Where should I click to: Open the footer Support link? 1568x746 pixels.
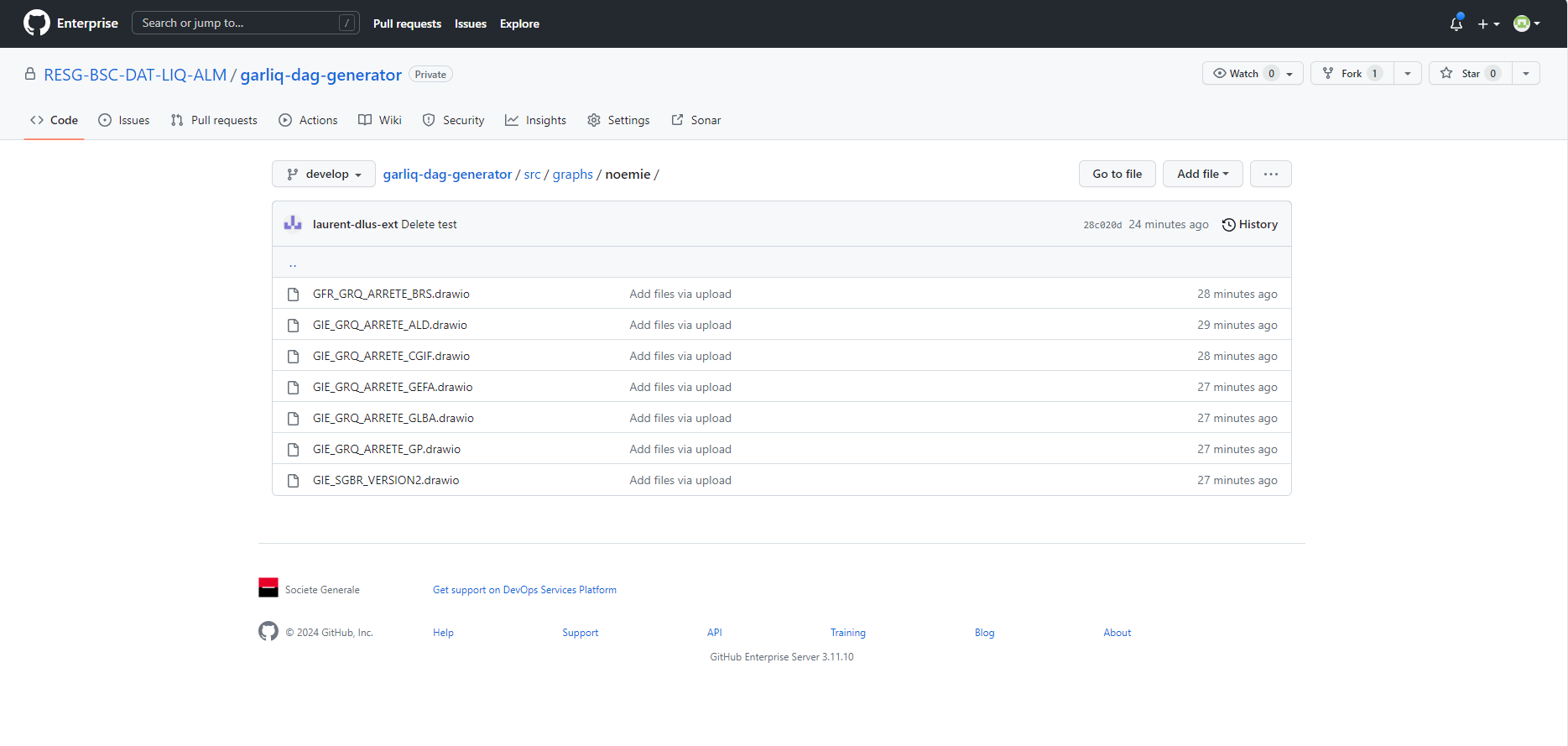(x=581, y=633)
